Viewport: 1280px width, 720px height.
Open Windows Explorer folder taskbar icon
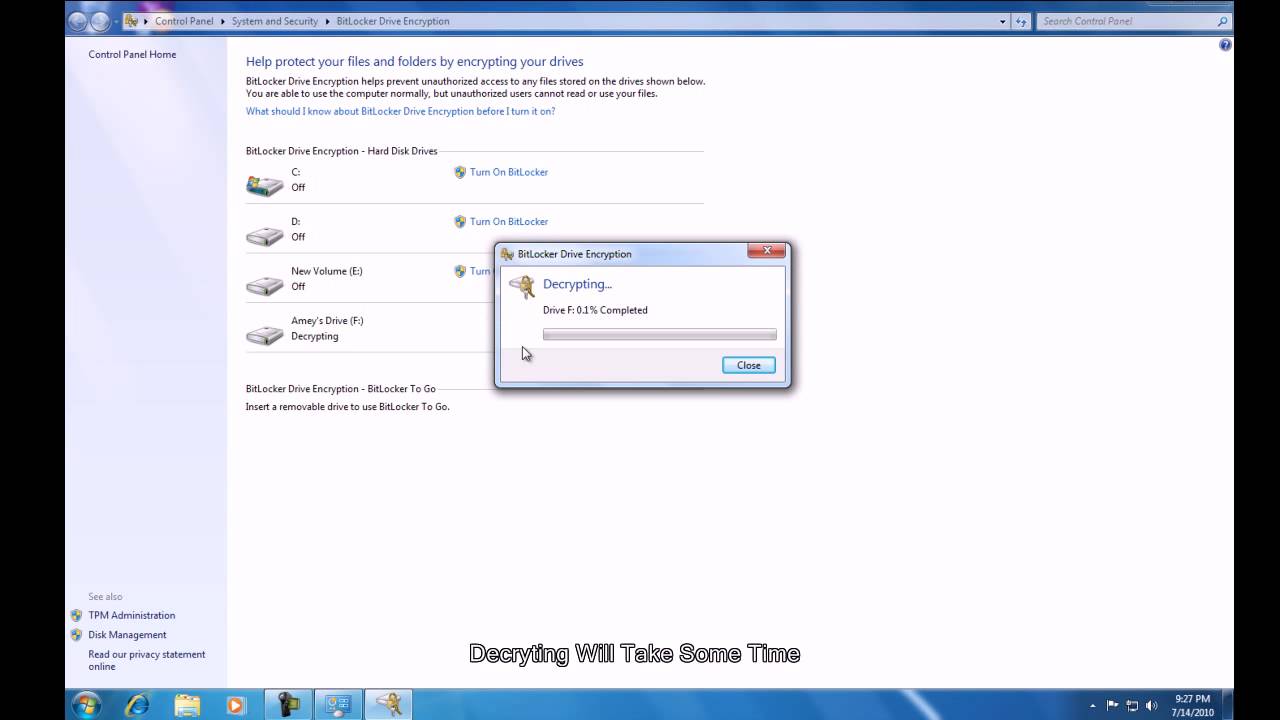(187, 705)
